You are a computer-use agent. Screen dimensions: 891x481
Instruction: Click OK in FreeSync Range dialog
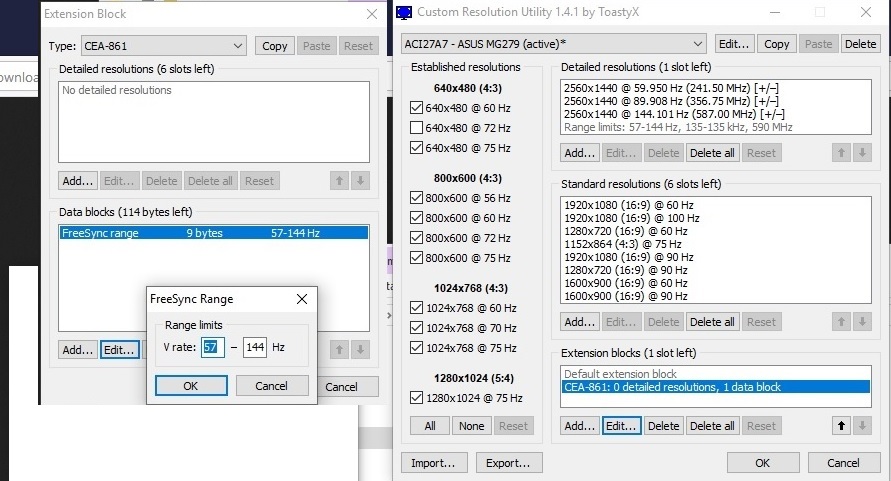[x=191, y=385]
